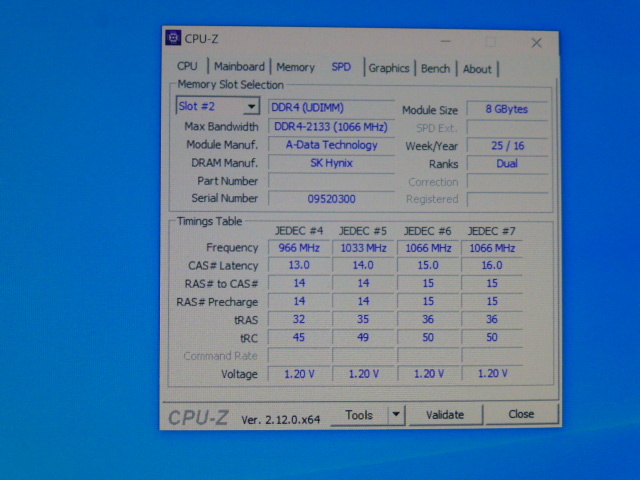
Task: Click the DDR4 (UDIMM) memory type field
Action: [x=331, y=108]
